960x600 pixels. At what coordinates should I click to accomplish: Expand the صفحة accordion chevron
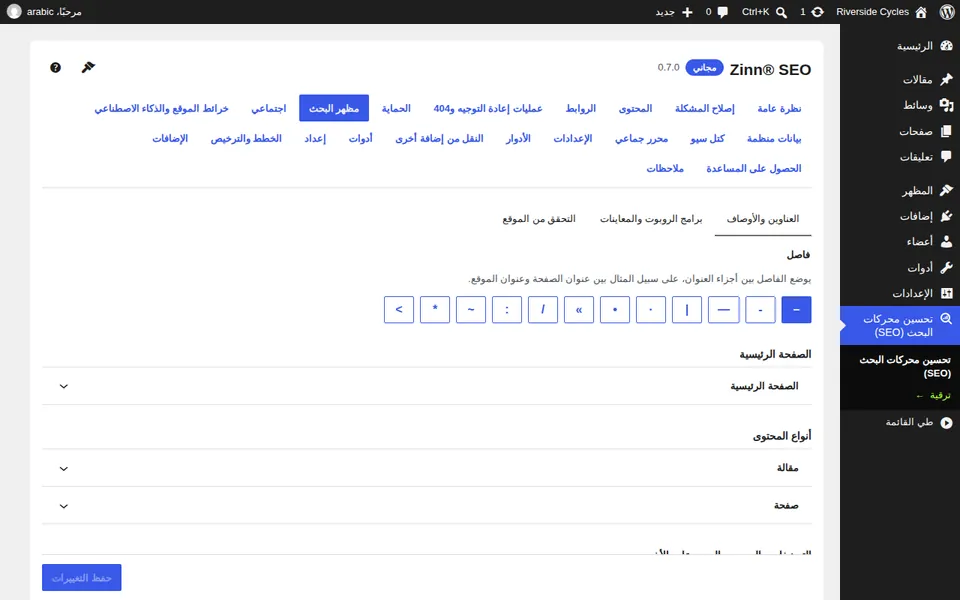click(x=64, y=506)
